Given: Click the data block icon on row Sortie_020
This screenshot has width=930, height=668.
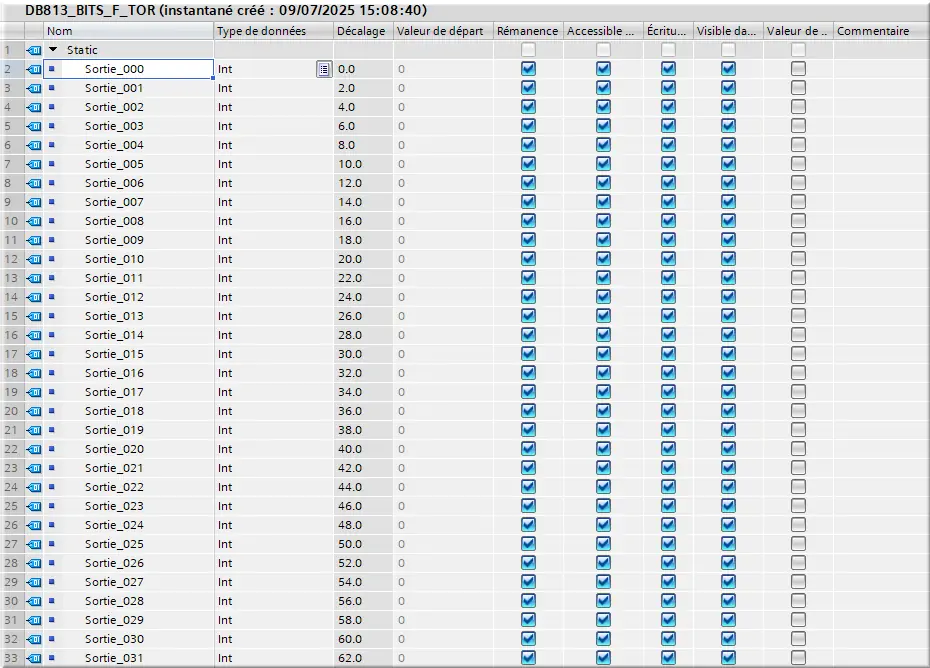Looking at the screenshot, I should click(x=34, y=449).
